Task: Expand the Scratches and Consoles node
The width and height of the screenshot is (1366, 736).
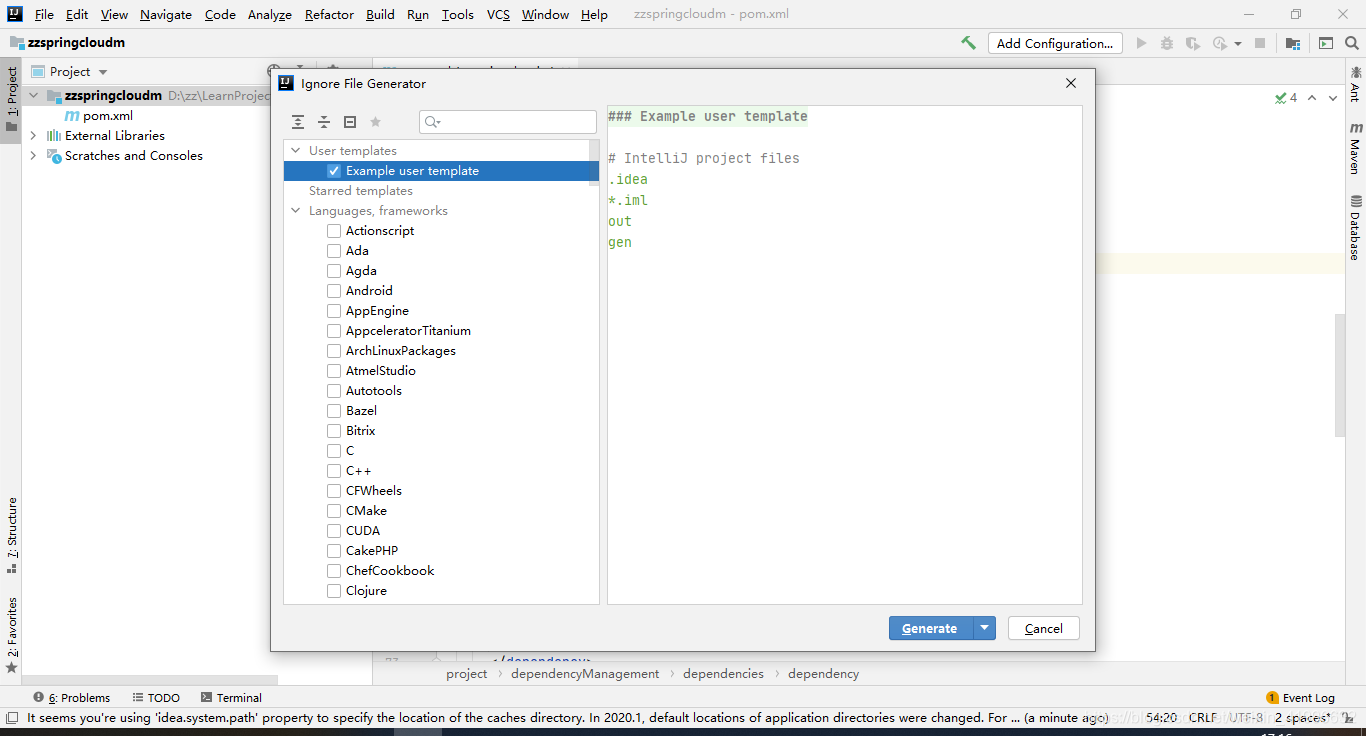Action: coord(34,156)
